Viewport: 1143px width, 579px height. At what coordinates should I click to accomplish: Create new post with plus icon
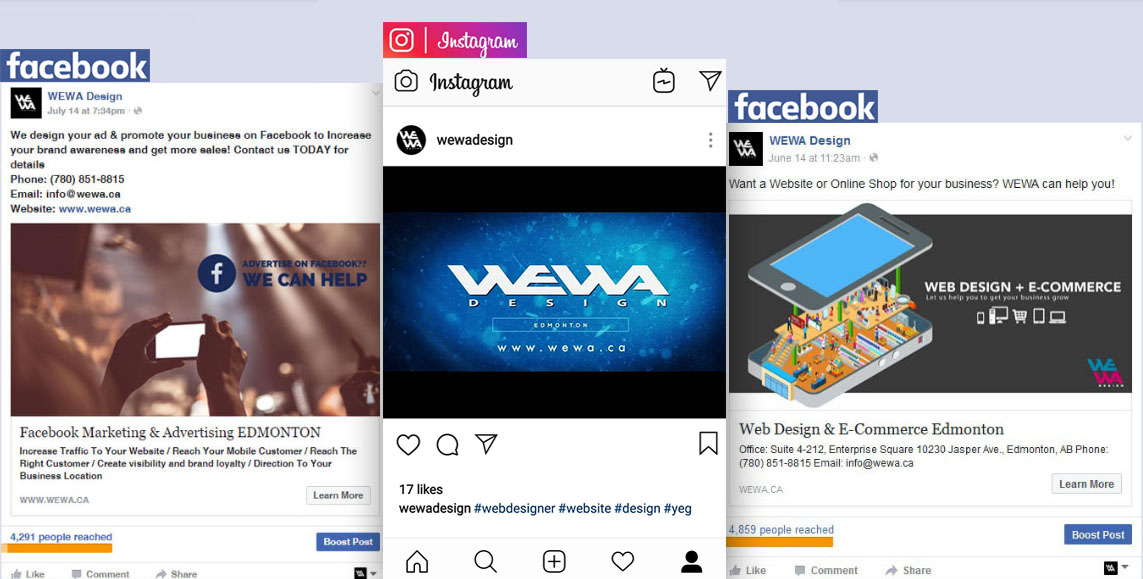[554, 561]
